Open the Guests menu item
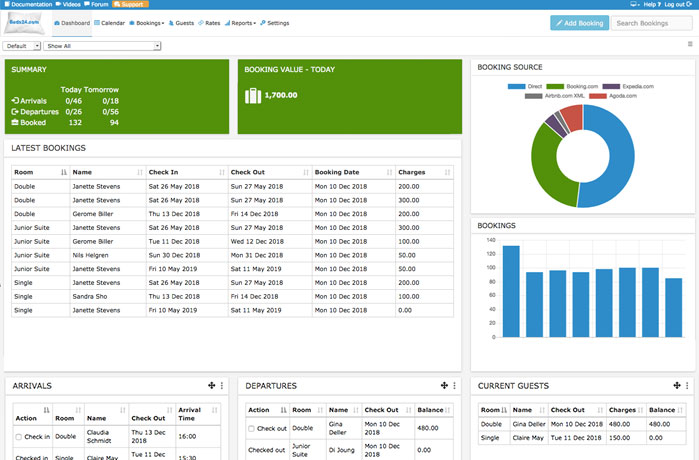The height and width of the screenshot is (460, 699). (181, 23)
